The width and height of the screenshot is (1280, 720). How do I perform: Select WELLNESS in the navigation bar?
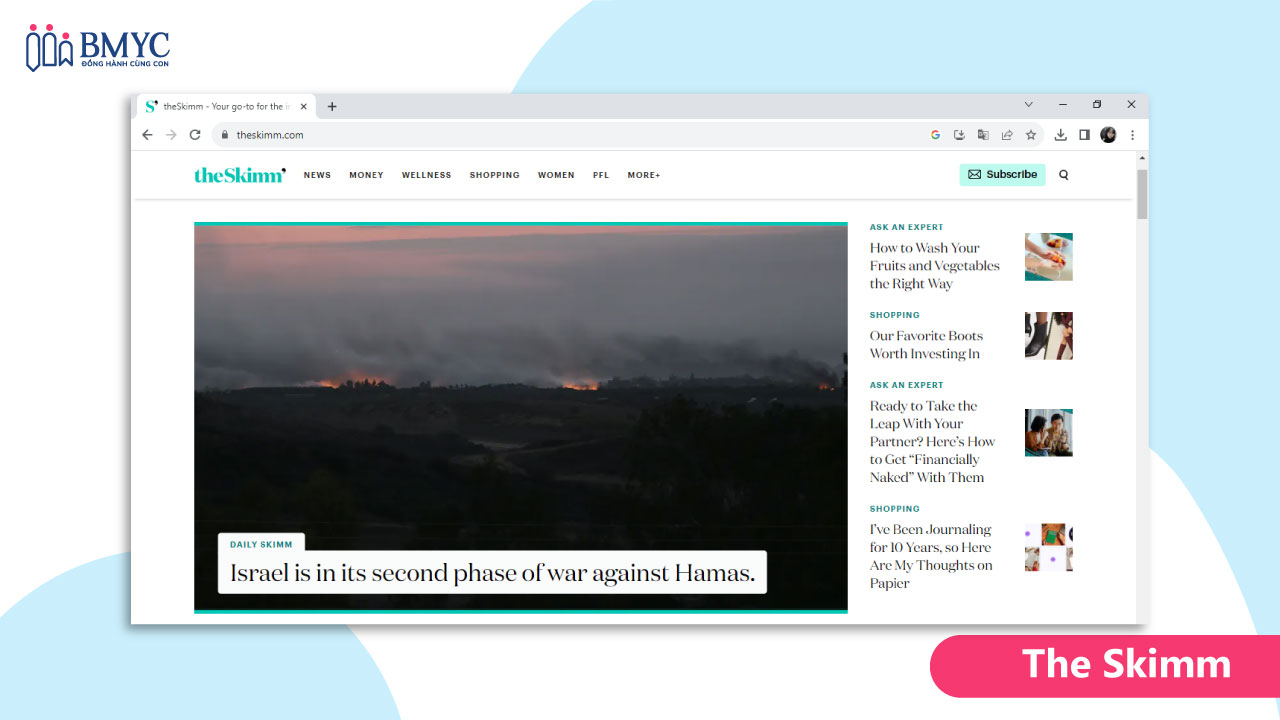point(426,175)
